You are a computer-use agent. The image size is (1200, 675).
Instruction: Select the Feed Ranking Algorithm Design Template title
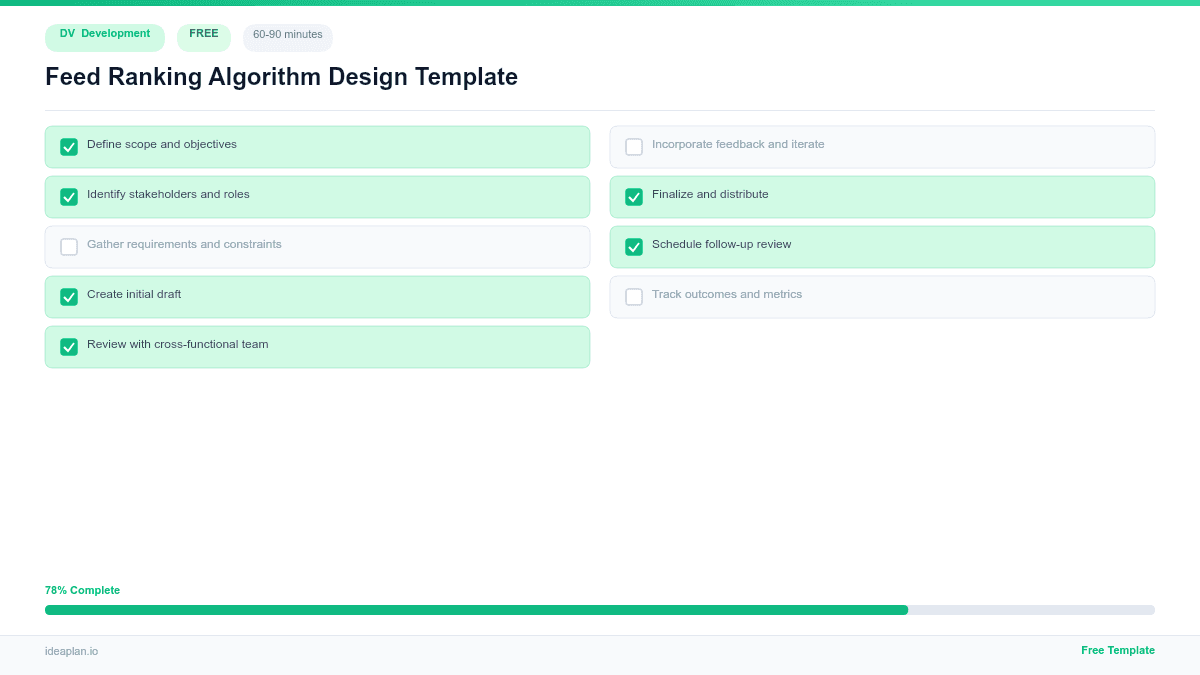coord(281,77)
